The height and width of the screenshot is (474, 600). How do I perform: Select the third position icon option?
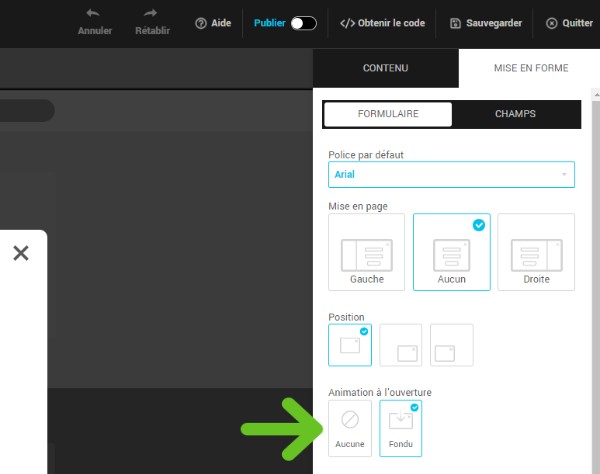(x=452, y=345)
